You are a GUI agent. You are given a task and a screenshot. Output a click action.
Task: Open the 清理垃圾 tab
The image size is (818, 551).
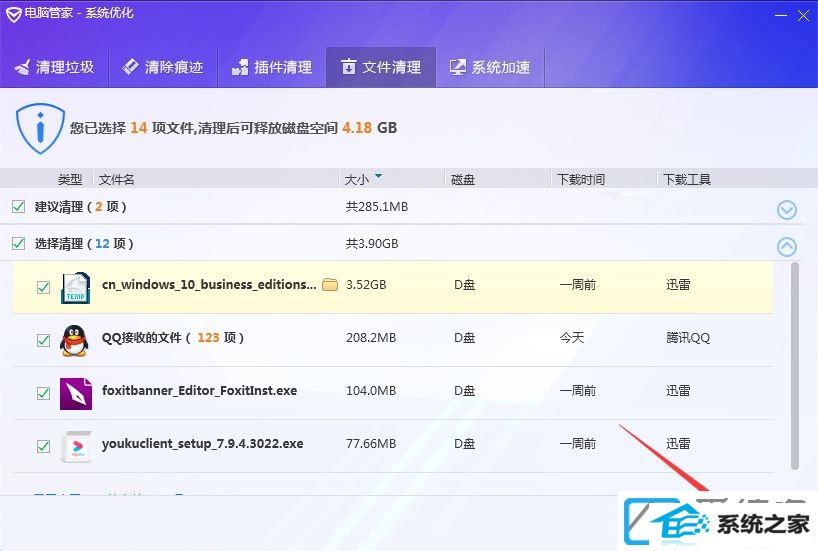pyautogui.click(x=54, y=67)
